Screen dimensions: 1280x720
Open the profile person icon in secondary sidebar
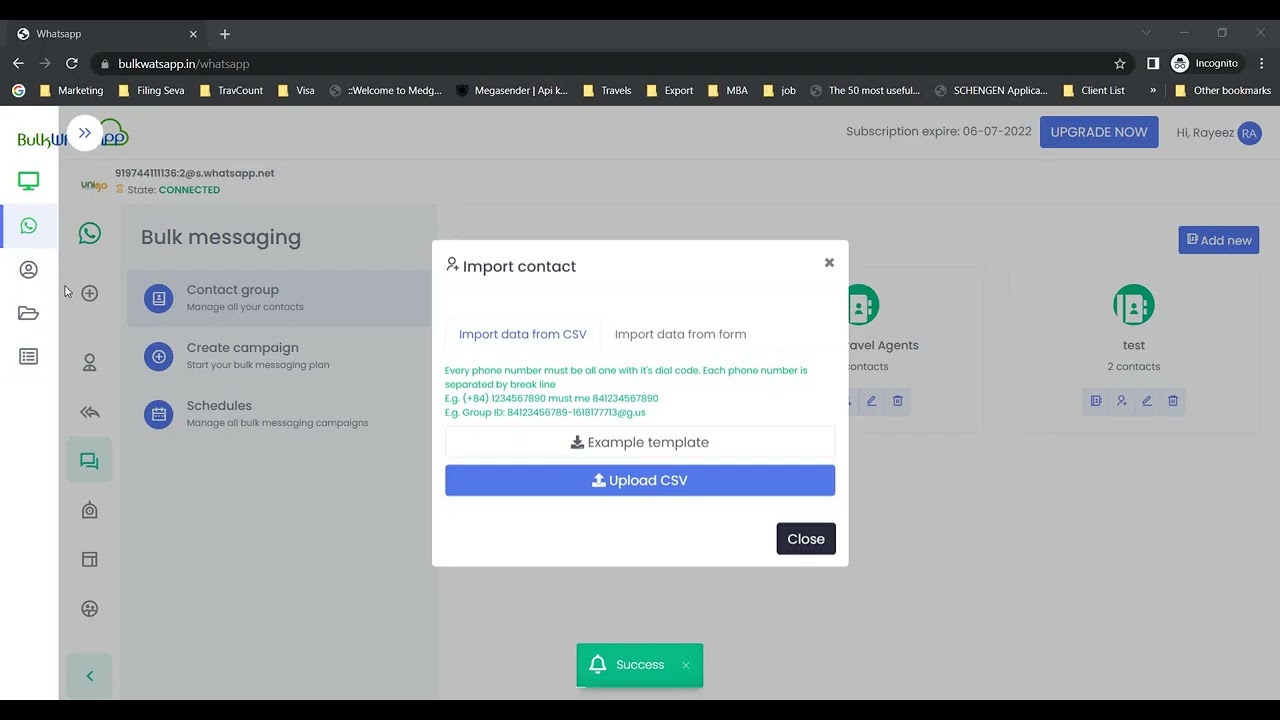[90, 363]
